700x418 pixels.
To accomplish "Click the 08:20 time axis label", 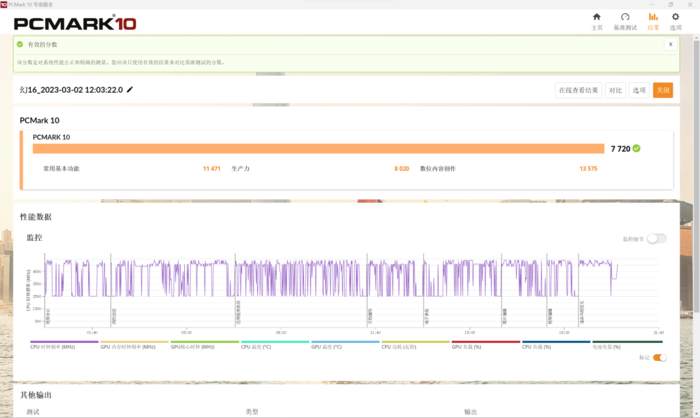I will 281,333.
